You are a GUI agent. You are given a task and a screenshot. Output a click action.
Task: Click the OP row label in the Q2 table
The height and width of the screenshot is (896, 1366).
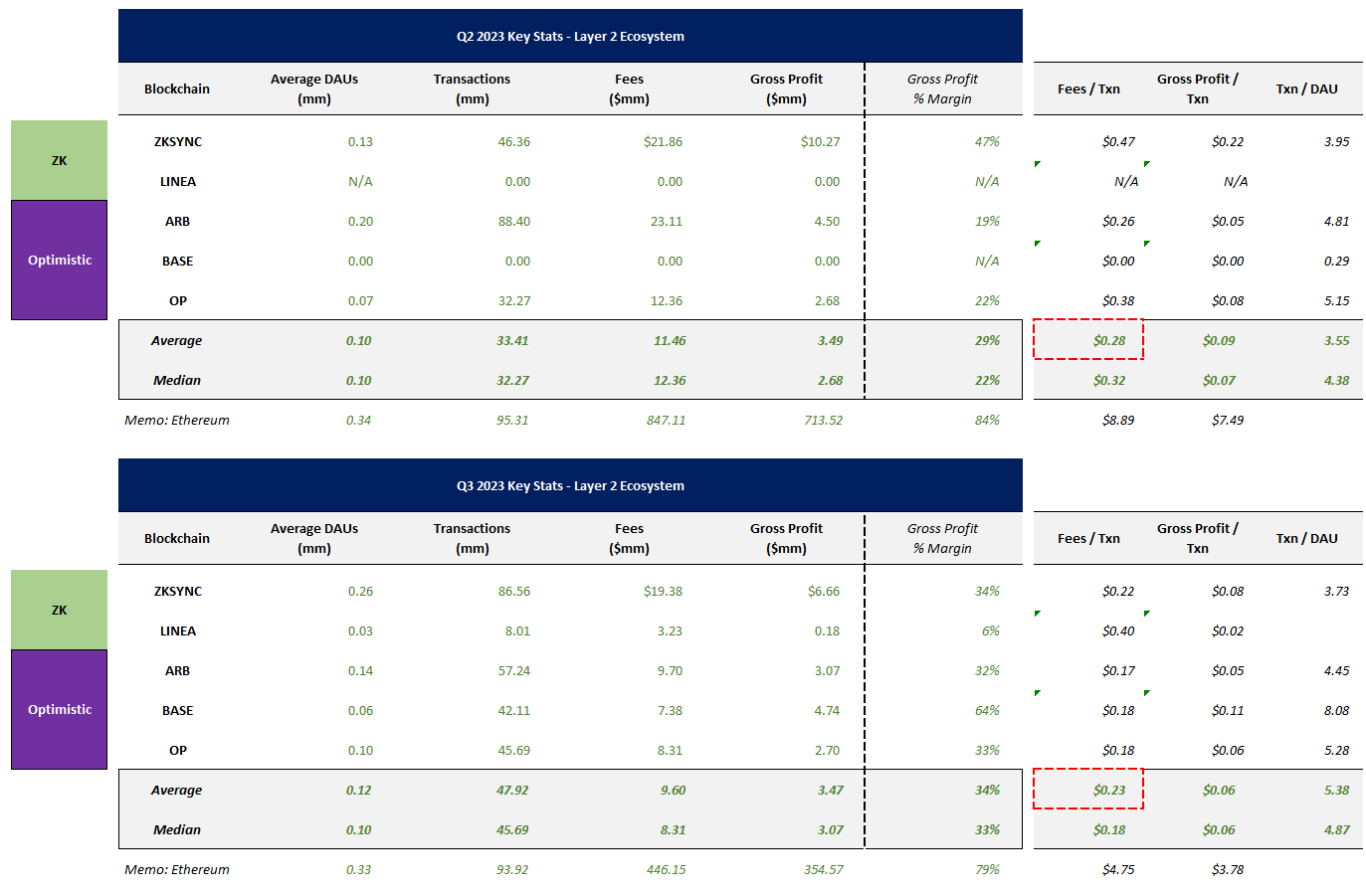(x=178, y=300)
